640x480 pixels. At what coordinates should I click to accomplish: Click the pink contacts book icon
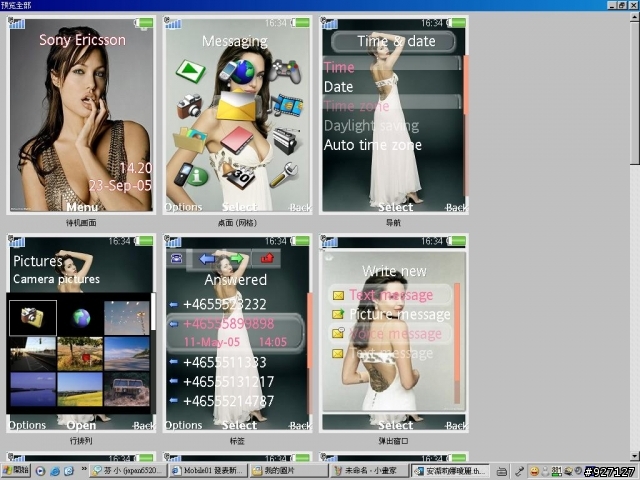tap(237, 140)
